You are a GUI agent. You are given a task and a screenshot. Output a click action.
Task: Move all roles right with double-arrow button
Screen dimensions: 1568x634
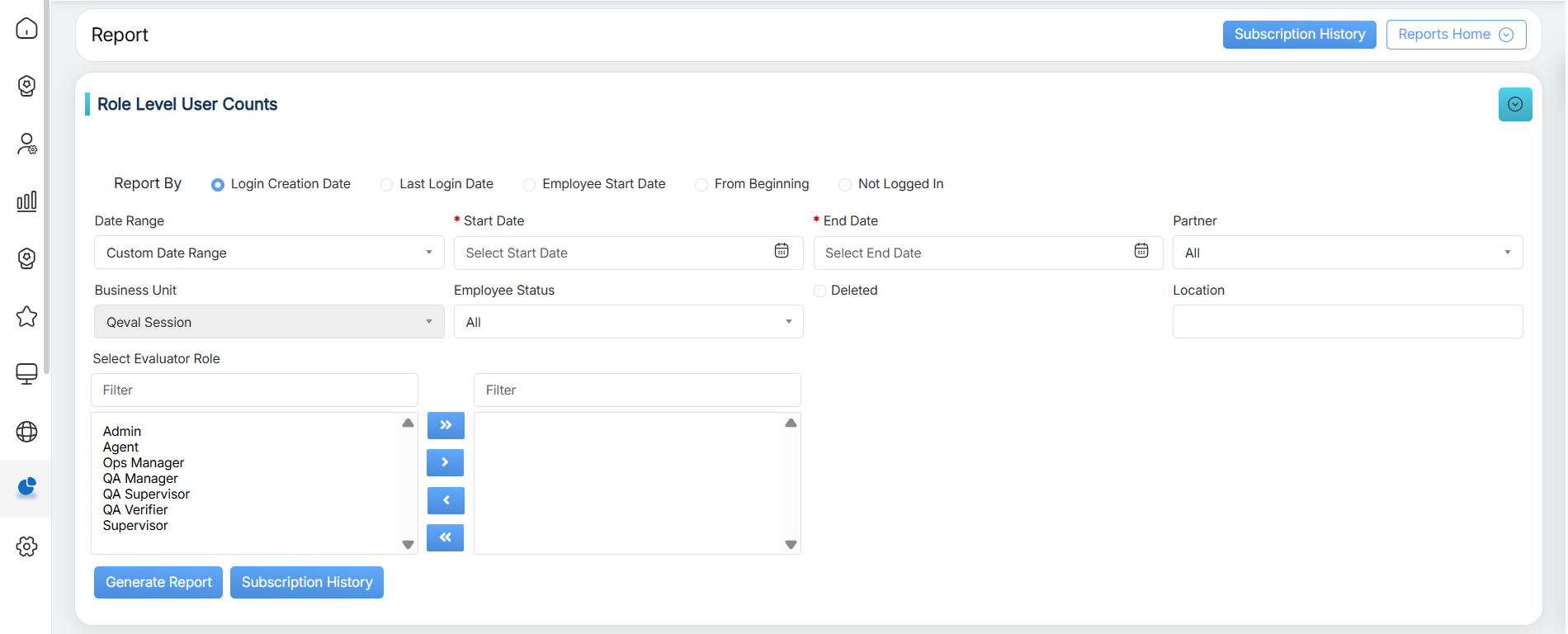click(x=446, y=425)
